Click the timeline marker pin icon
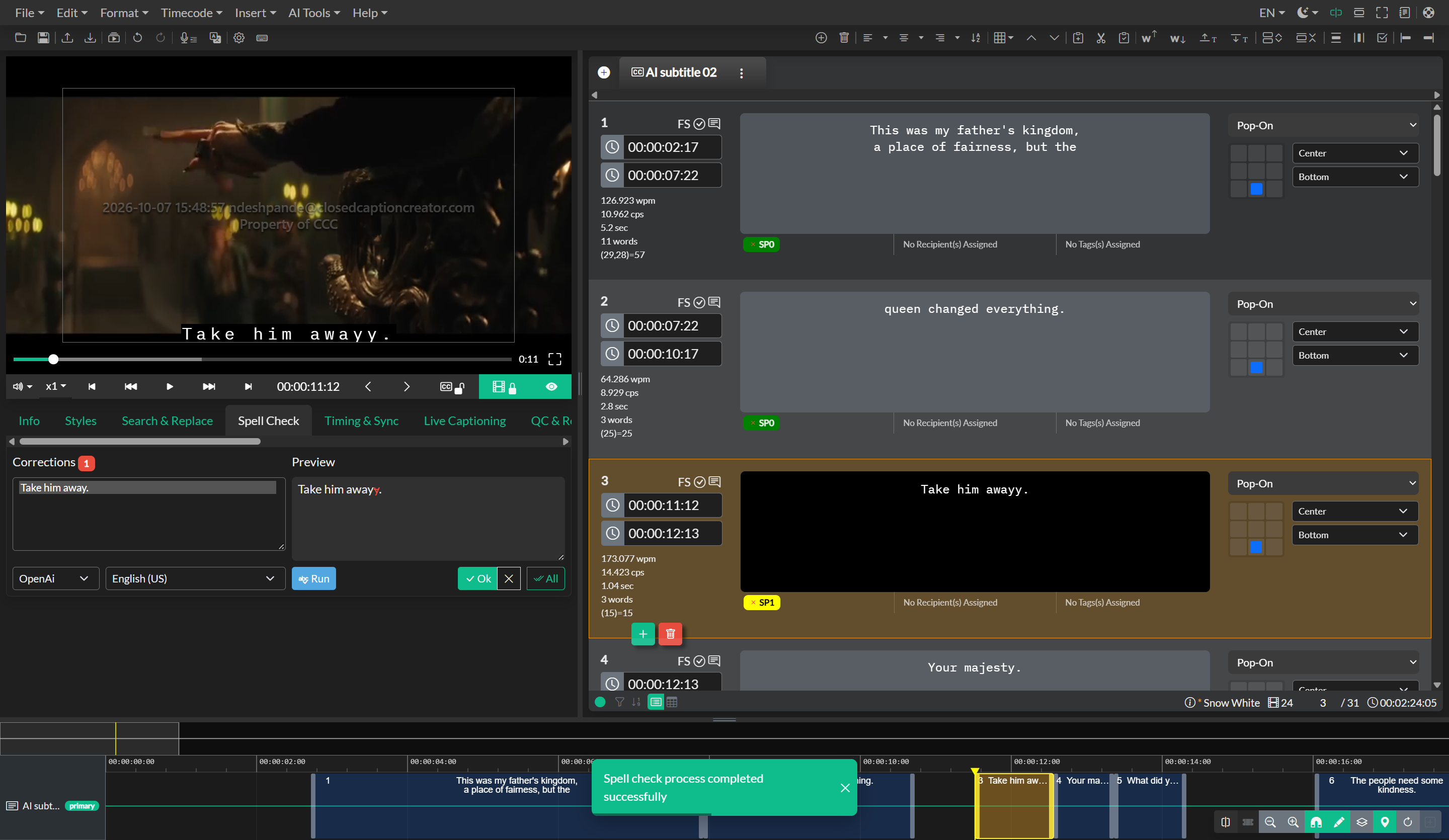The height and width of the screenshot is (840, 1449). pos(1385,822)
